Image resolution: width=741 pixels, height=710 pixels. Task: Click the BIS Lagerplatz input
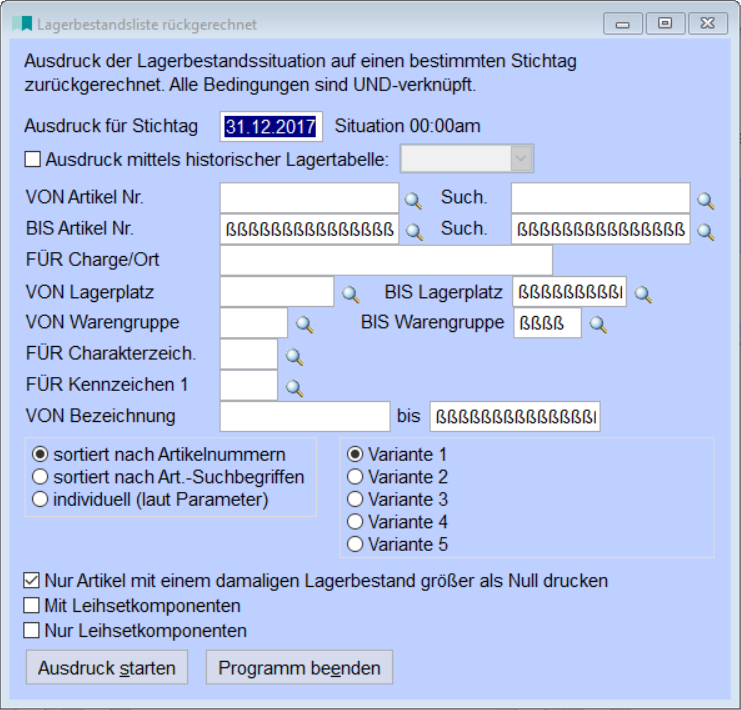(570, 292)
